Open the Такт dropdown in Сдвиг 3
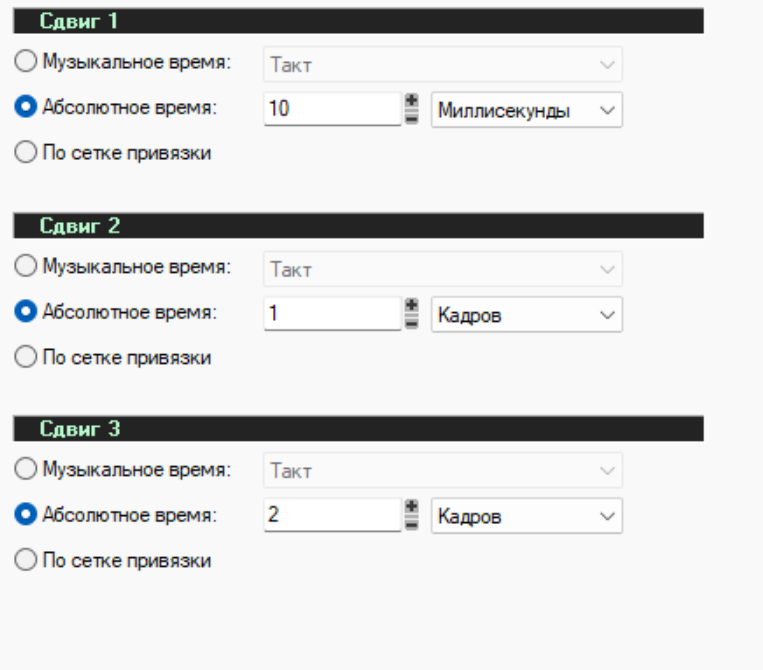 click(x=442, y=470)
